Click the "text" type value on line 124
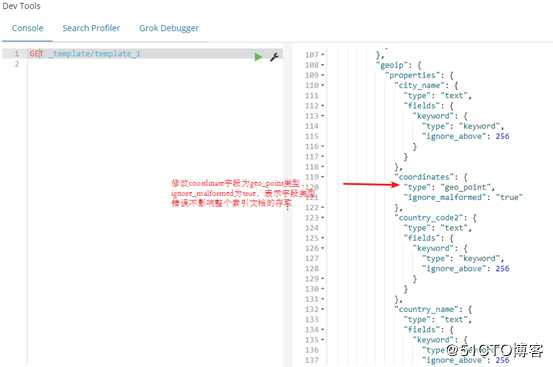The image size is (553, 367). (x=454, y=228)
